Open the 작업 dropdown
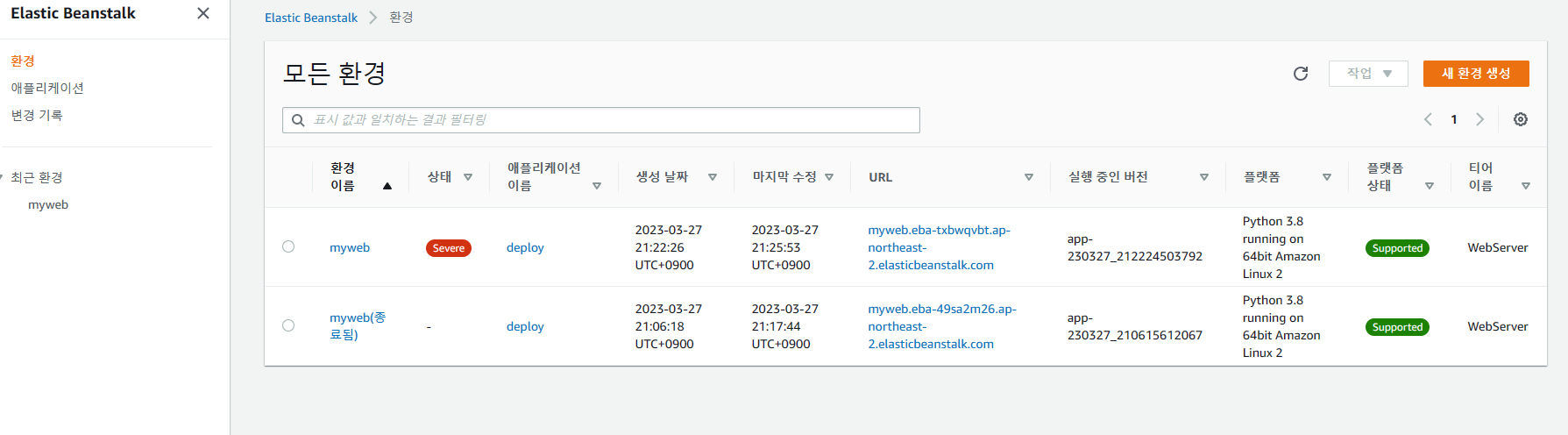The width and height of the screenshot is (1568, 435). (x=1368, y=74)
